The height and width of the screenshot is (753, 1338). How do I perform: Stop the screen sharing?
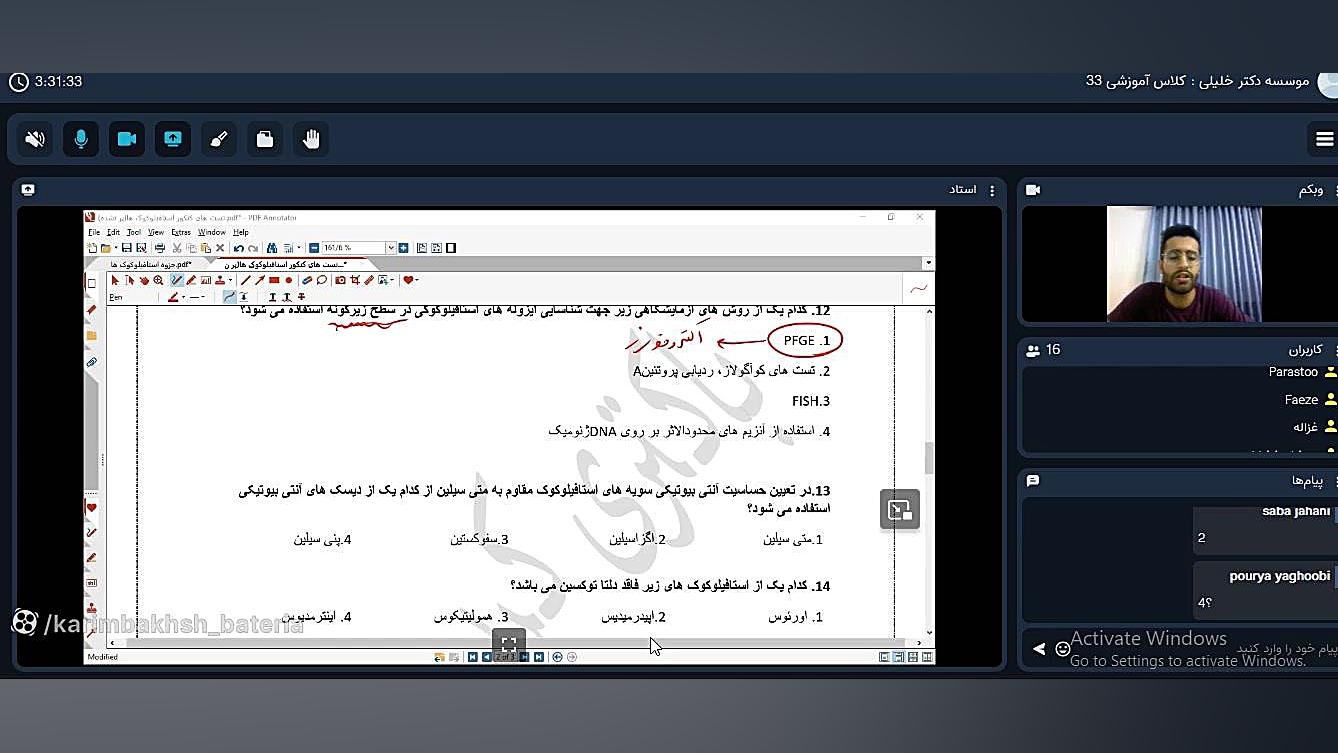(172, 139)
